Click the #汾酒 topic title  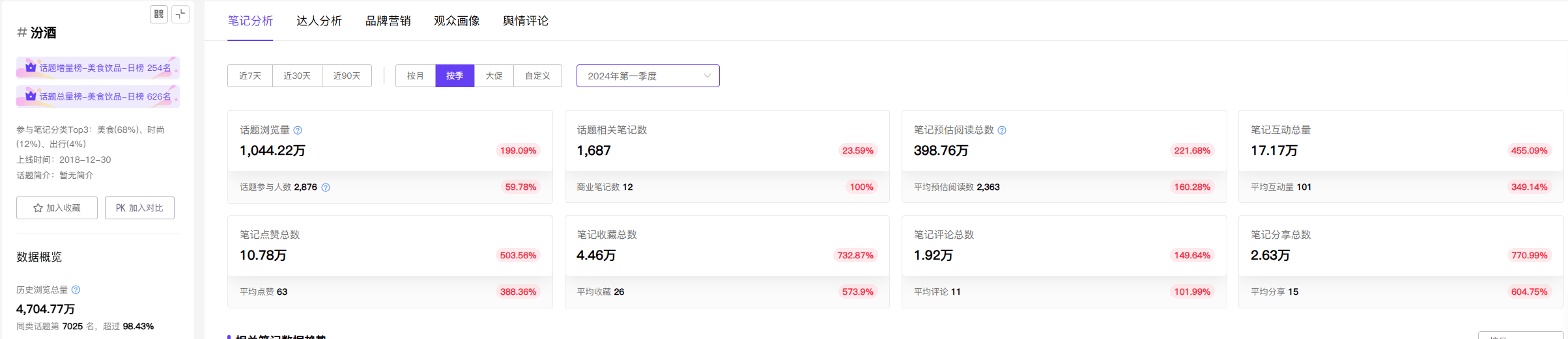click(x=36, y=33)
